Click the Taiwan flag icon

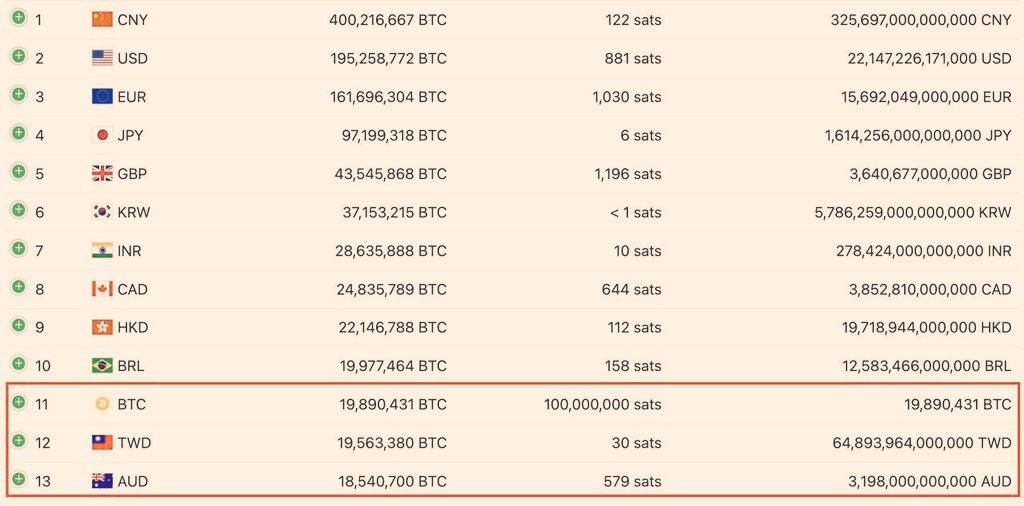point(103,443)
